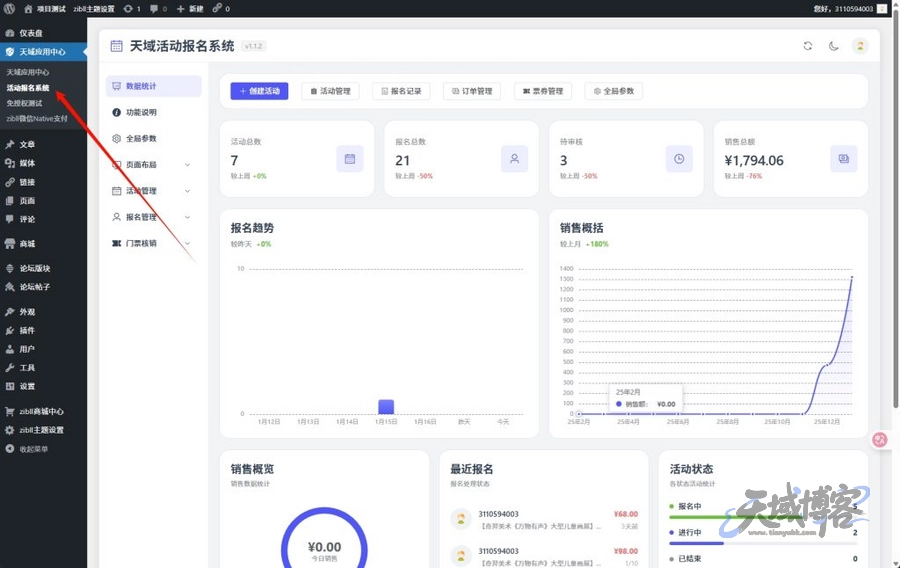This screenshot has height=568, width=900.
Task: Open the comments bubble icon in admin bar
Action: click(x=158, y=9)
